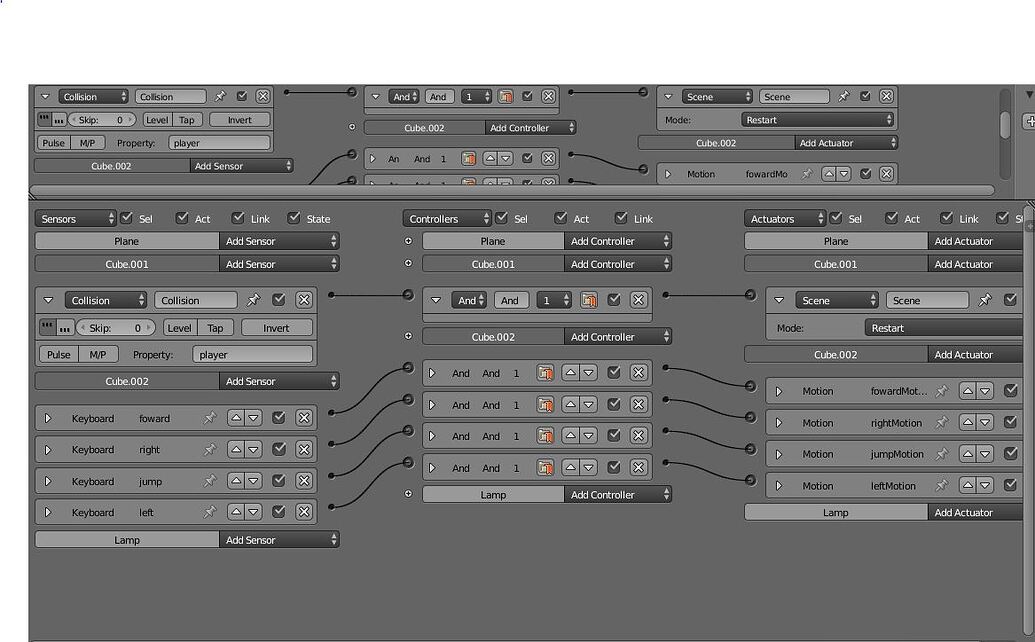1035x642 pixels.
Task: Click the Cube.001 object button under Sensors
Action: [127, 264]
